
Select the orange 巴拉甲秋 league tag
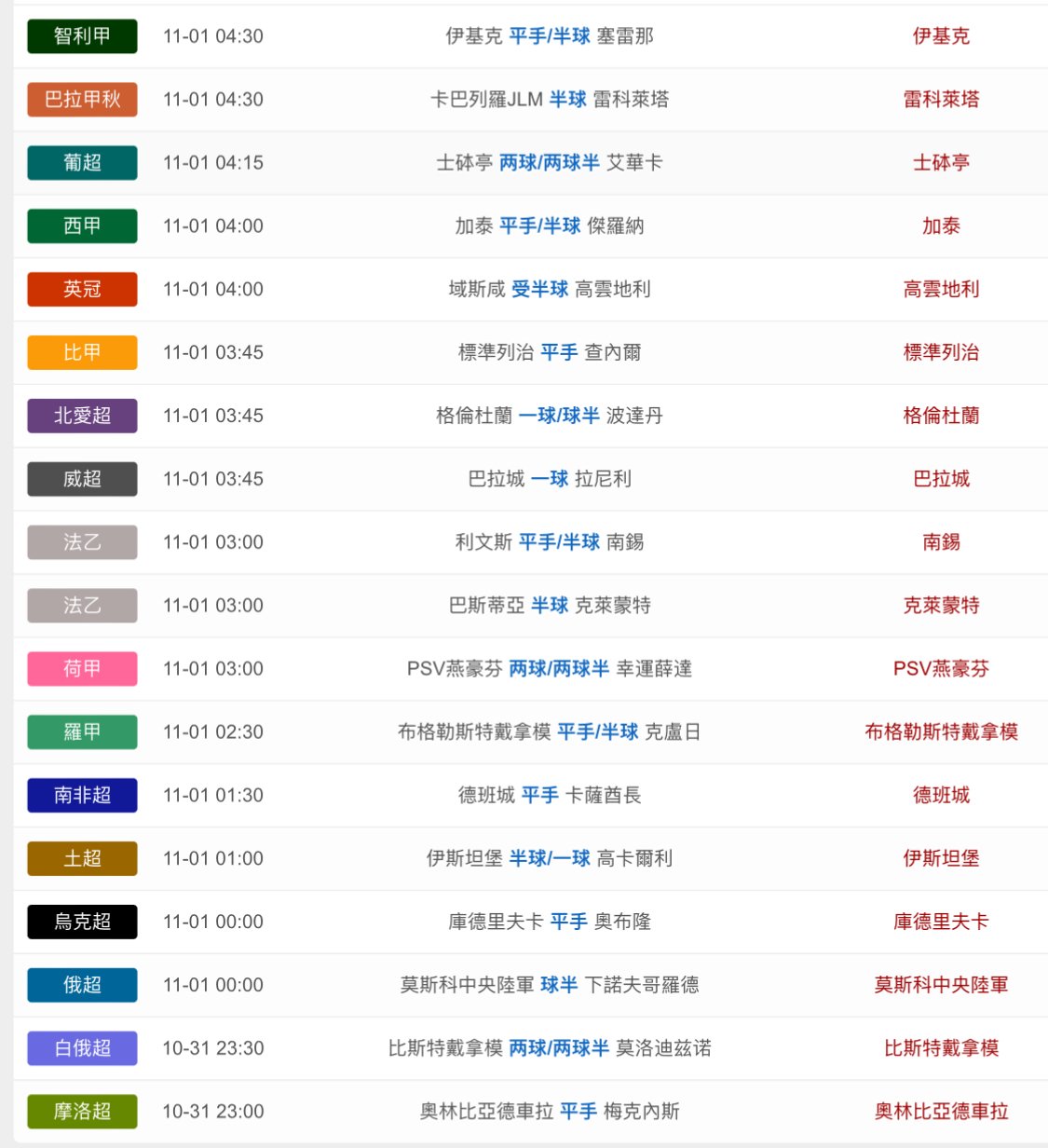pyautogui.click(x=82, y=100)
